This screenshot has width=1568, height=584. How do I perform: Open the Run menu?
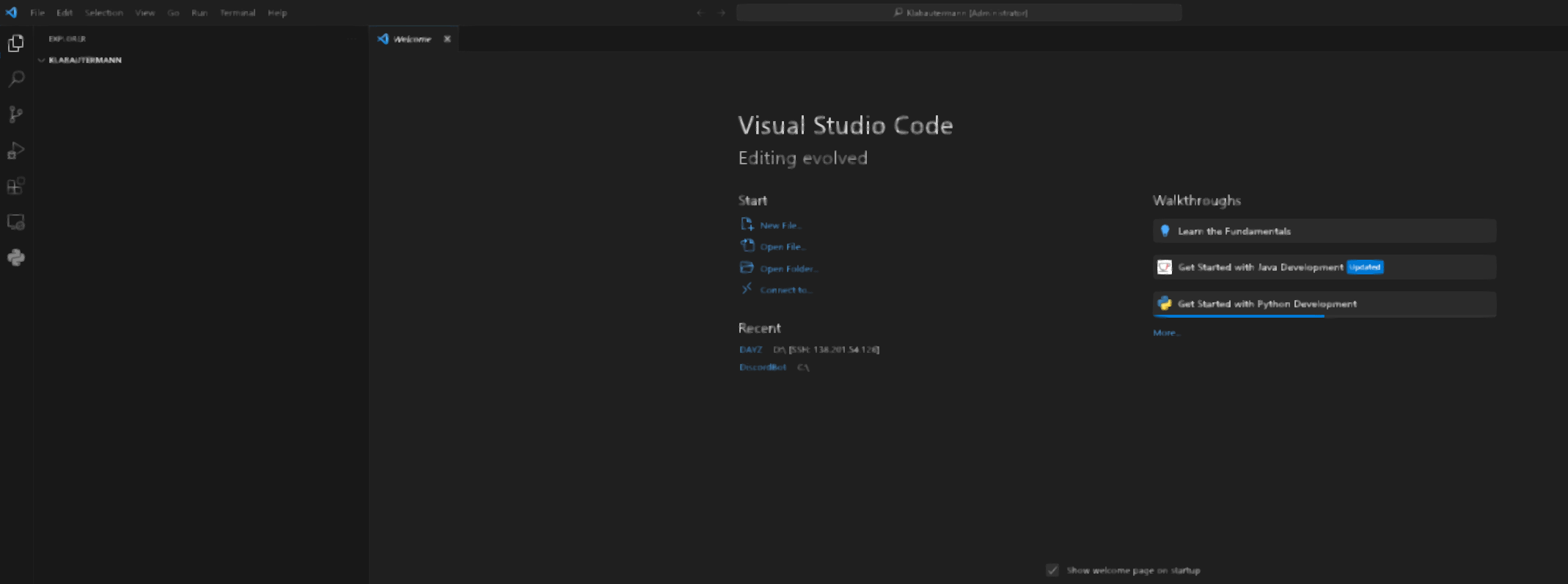coord(199,12)
